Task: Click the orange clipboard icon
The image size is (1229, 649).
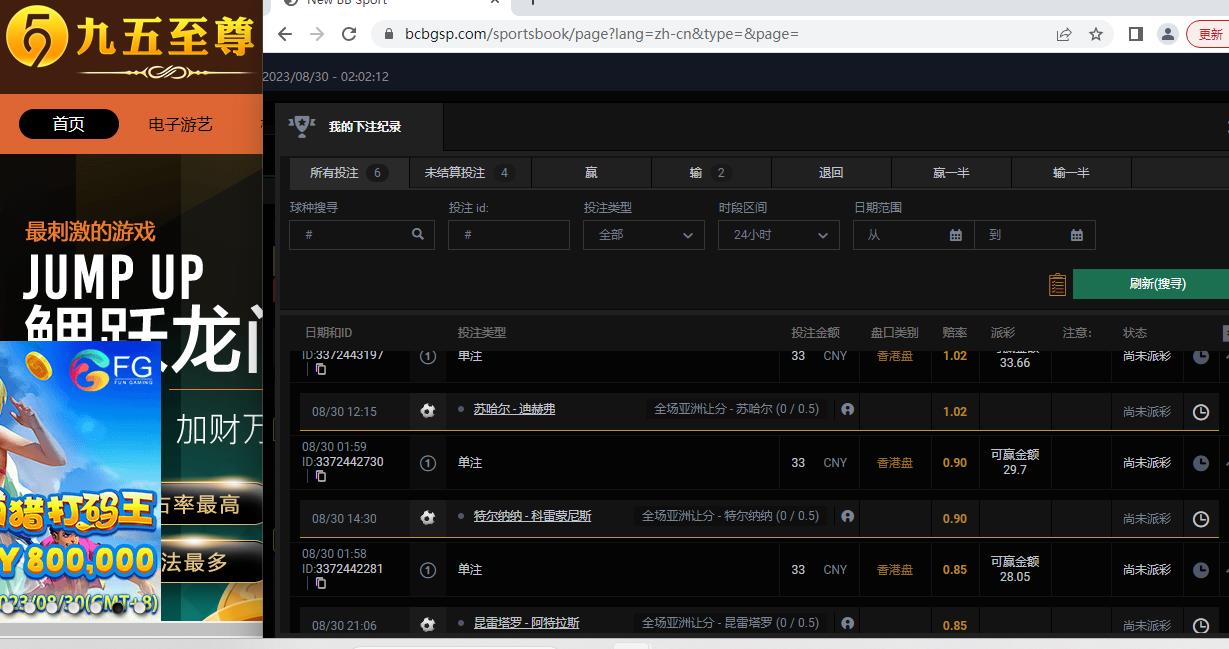Action: point(1057,285)
